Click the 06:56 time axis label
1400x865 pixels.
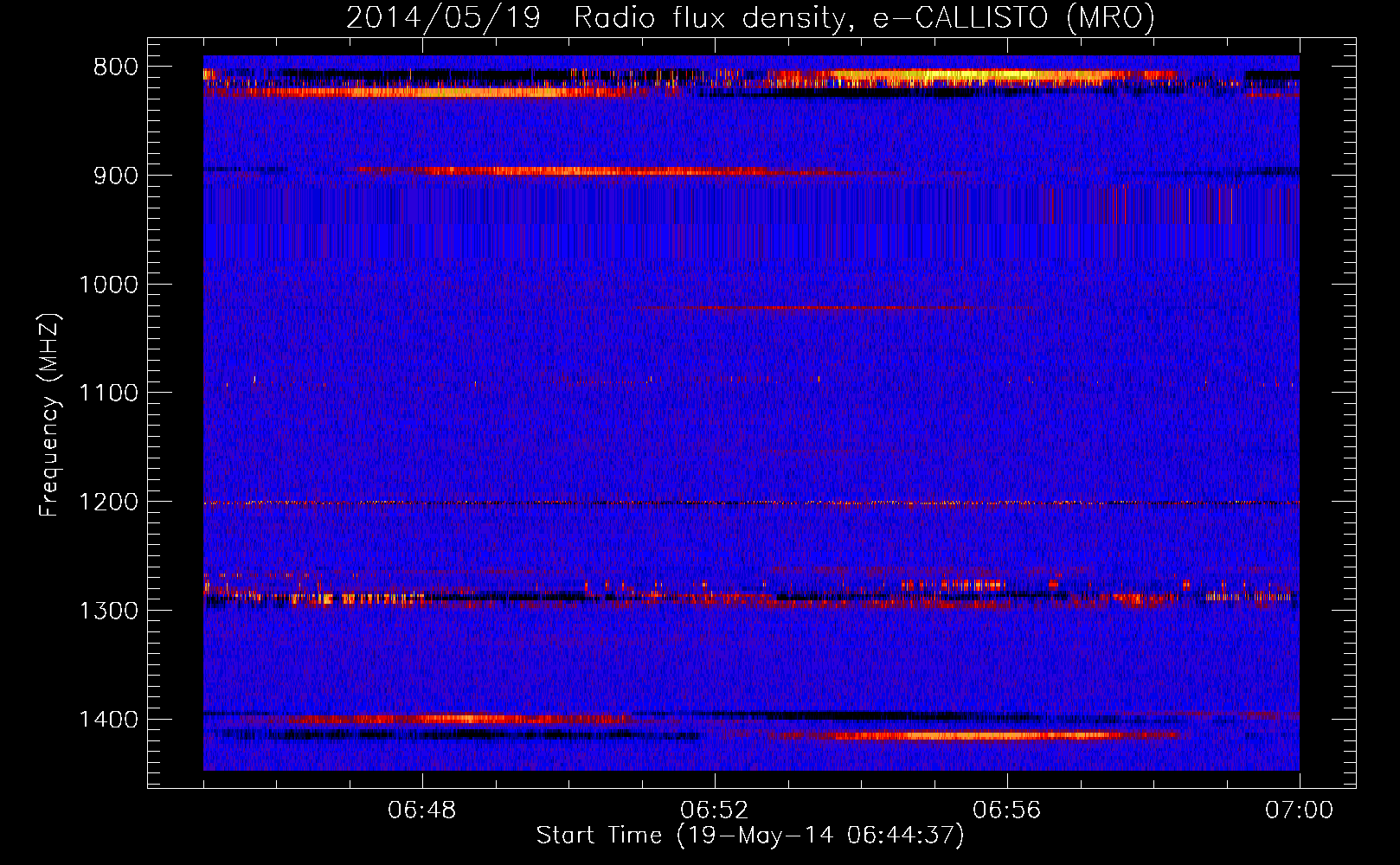1007,811
